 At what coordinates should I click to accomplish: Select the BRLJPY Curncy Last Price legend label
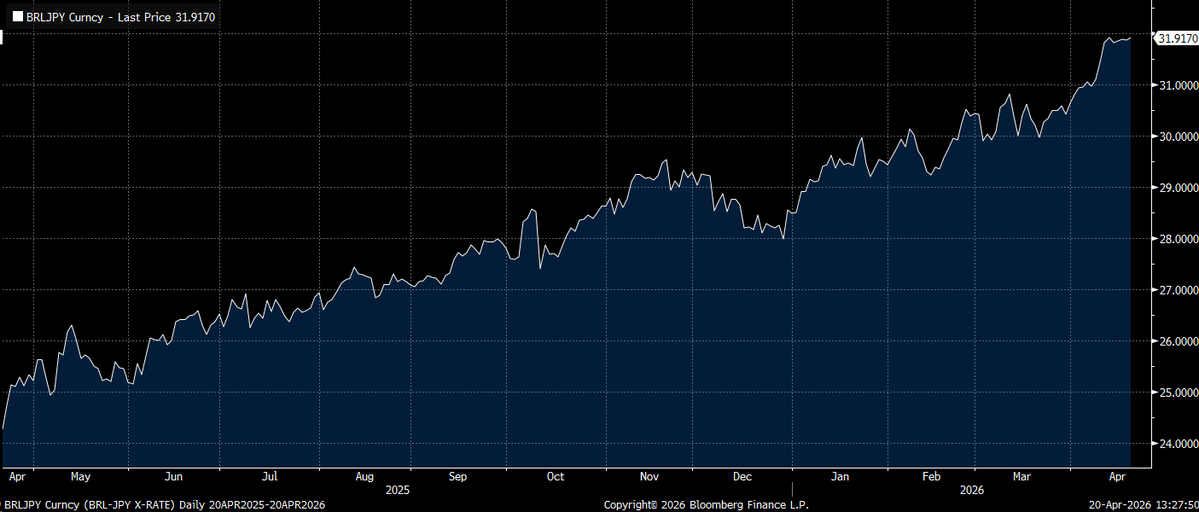120,15
